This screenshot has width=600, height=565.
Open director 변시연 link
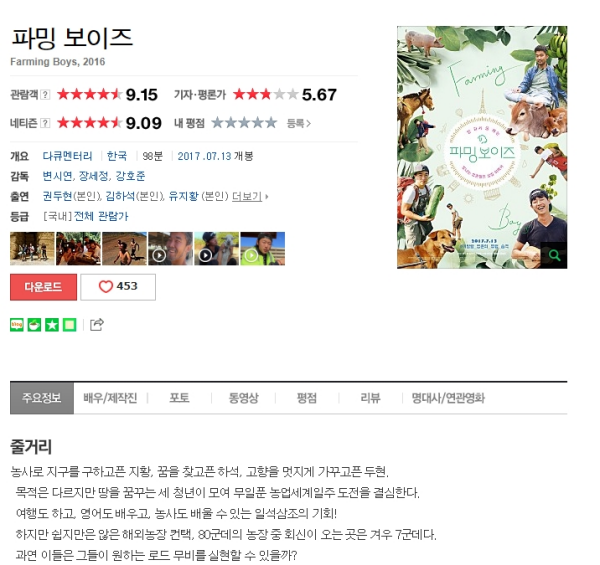click(57, 176)
